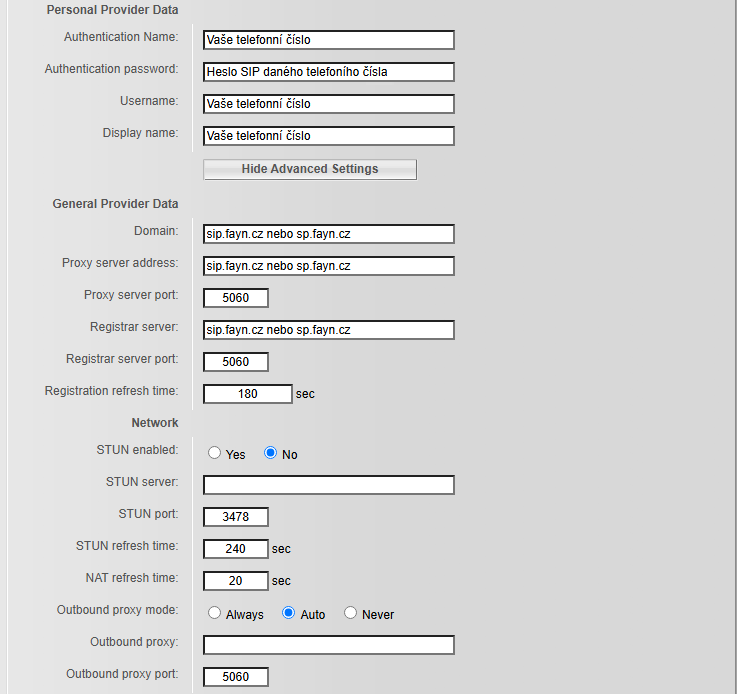The width and height of the screenshot is (737, 694).
Task: Edit the NAT refresh time field
Action: tap(236, 581)
